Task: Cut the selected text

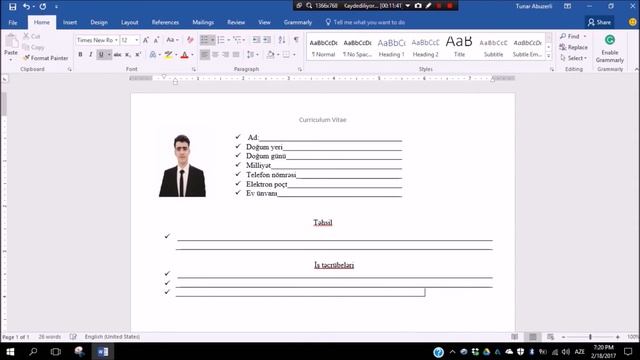Action: [31, 36]
